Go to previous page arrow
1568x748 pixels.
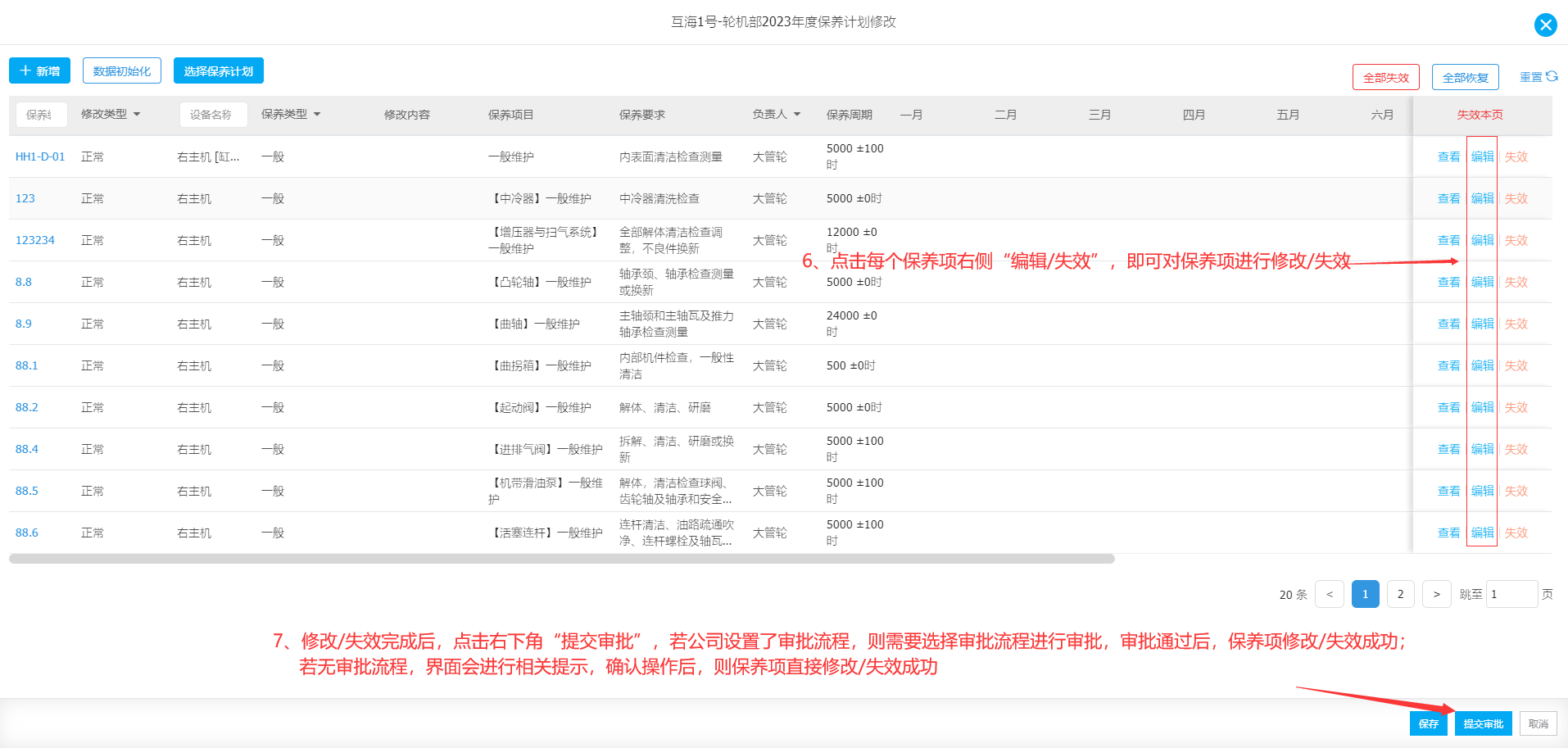pyautogui.click(x=1330, y=594)
